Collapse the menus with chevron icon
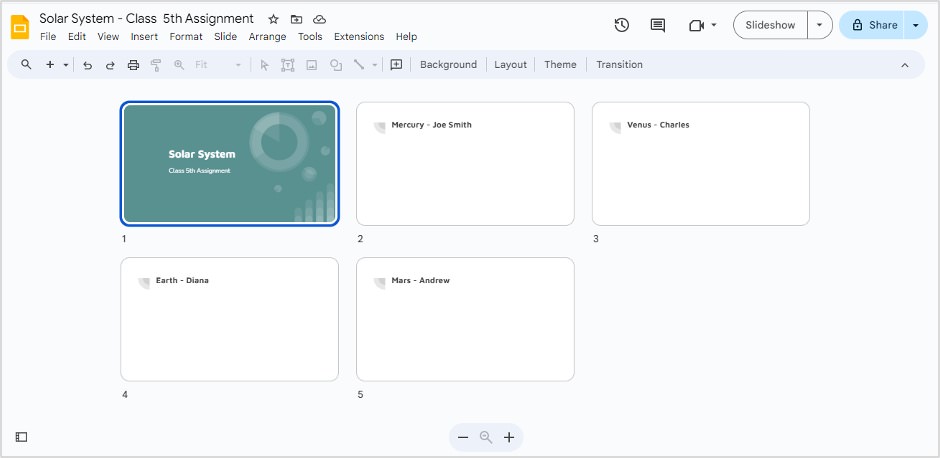The height and width of the screenshot is (458, 940). coord(905,65)
